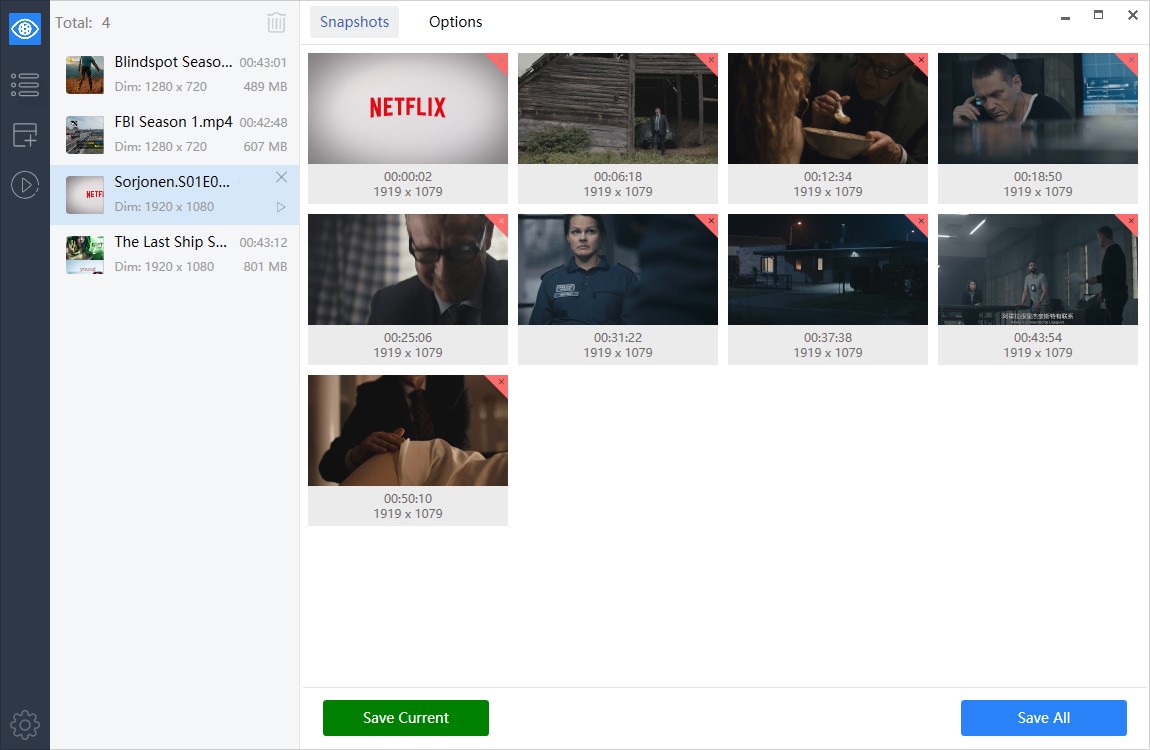Switch to the Options tab
Screen dimensions: 1150x750
(455, 22)
